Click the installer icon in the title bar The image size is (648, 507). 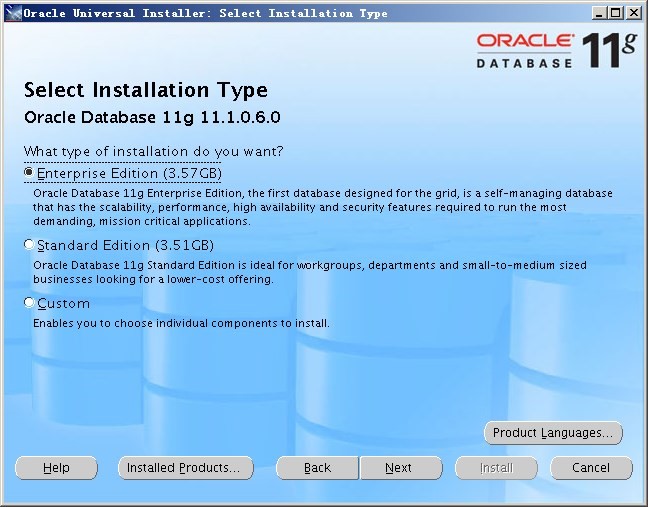11,13
